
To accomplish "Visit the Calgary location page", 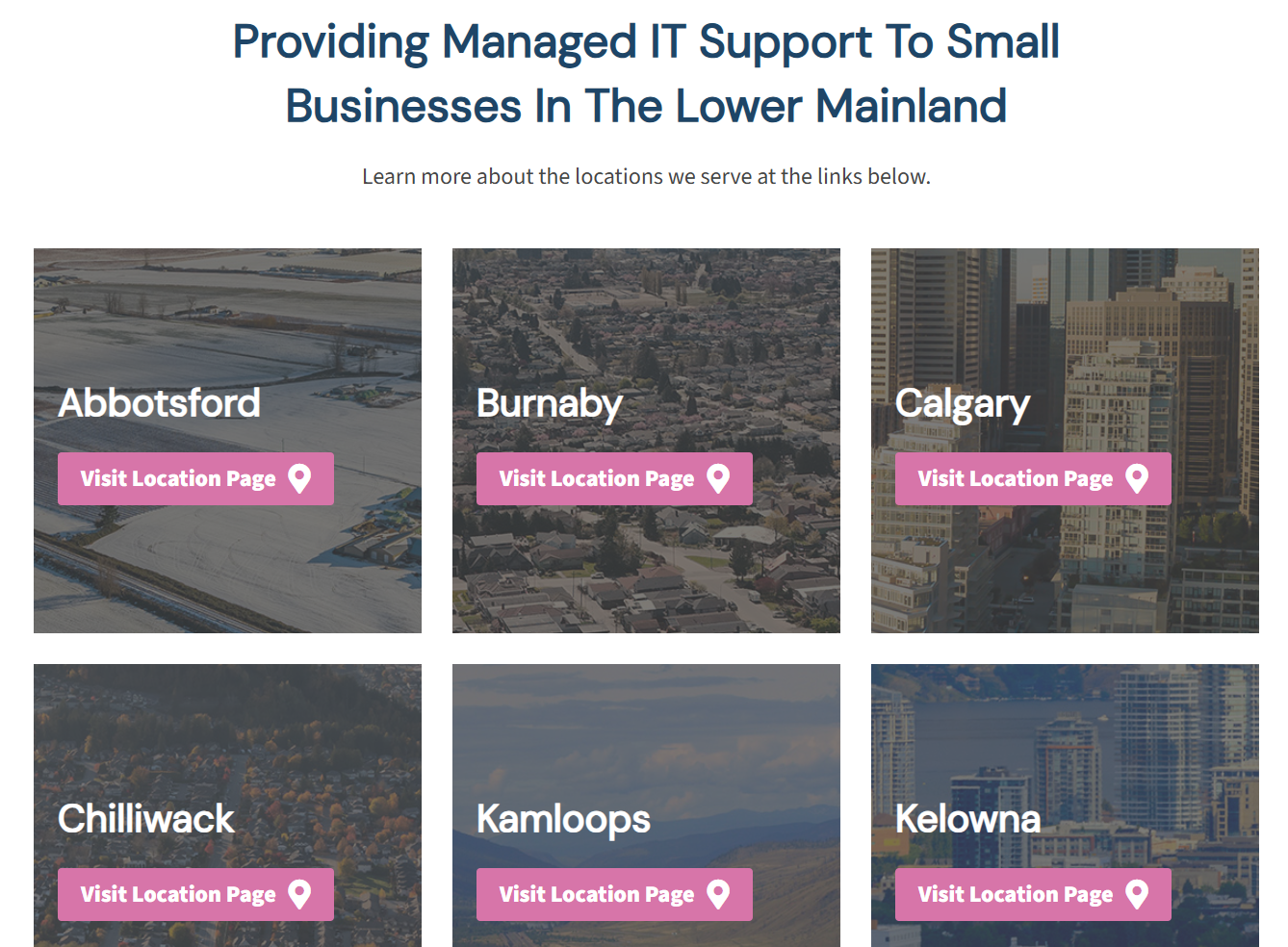I will pos(1032,478).
